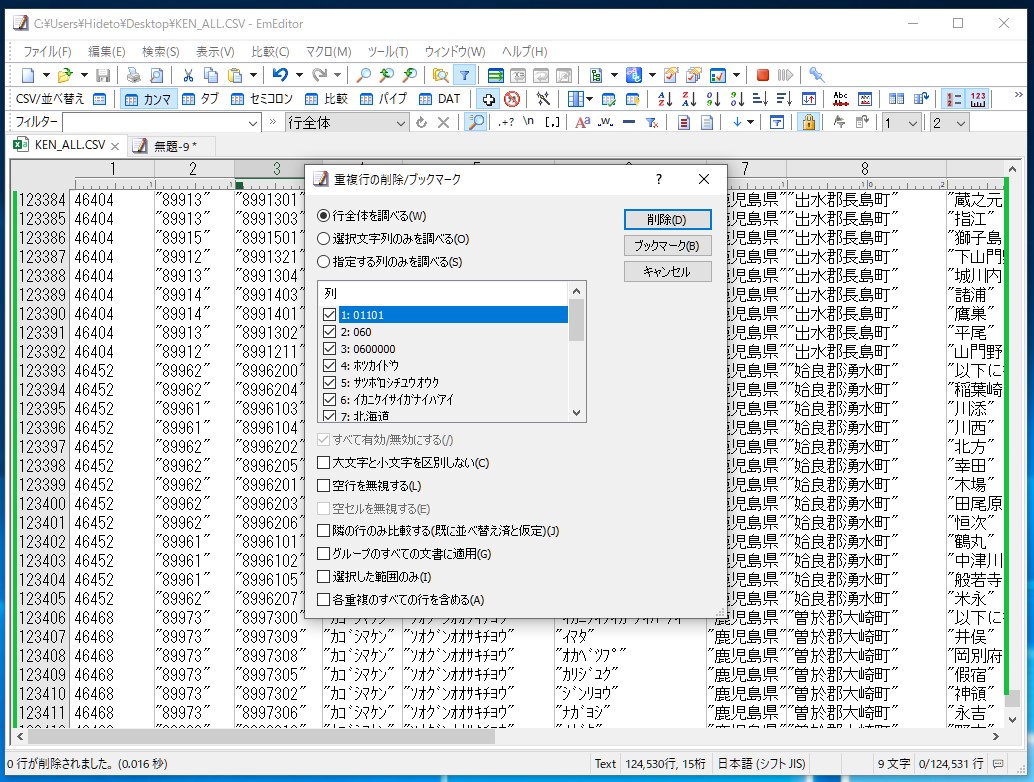Toggle the Filter funnel toolbar icon

click(464, 75)
